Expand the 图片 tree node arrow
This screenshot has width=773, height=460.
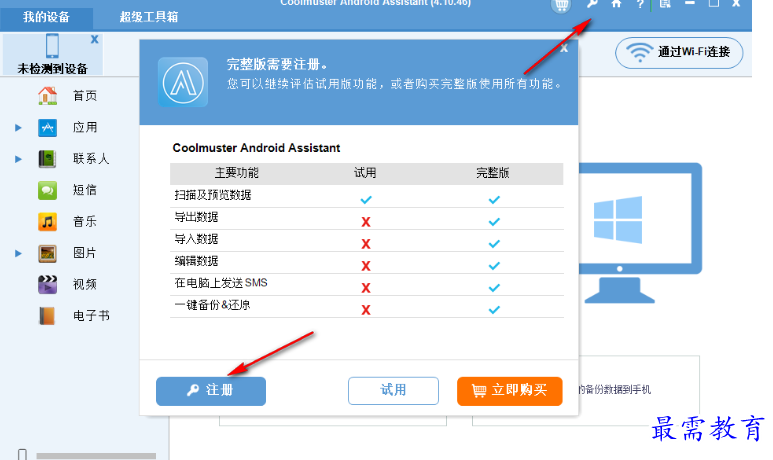[18, 253]
